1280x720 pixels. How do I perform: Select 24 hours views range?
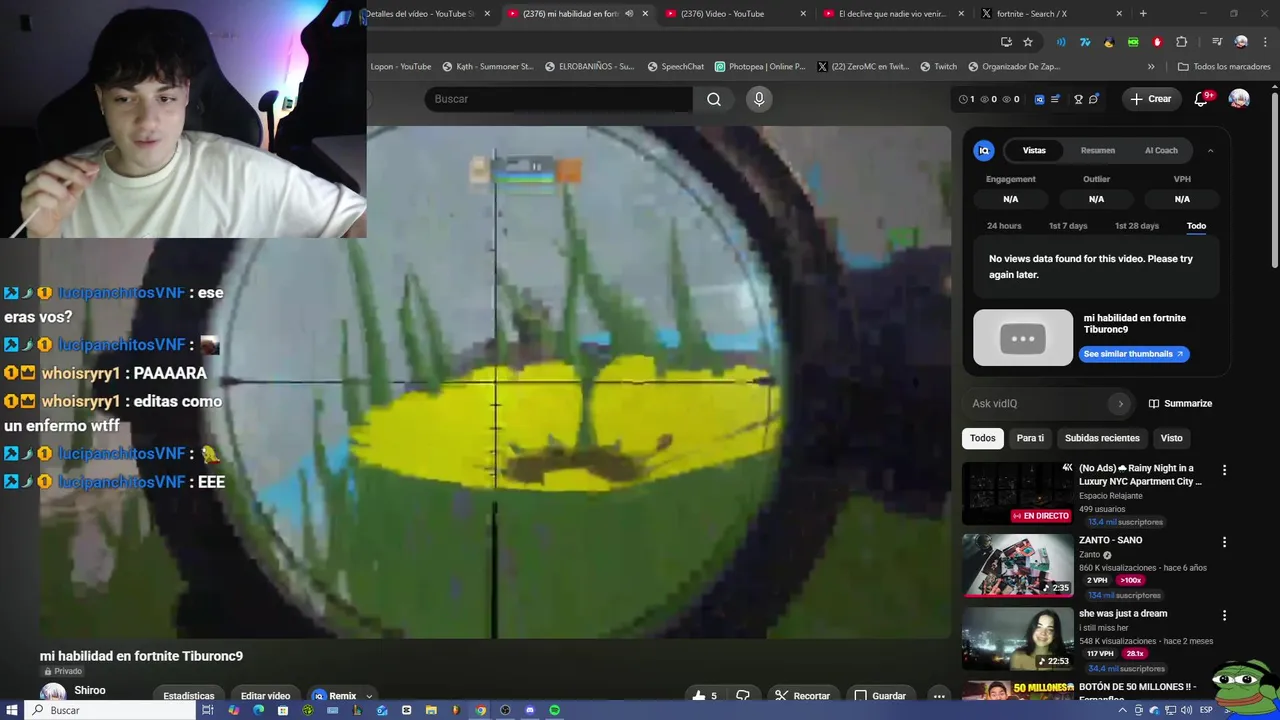1004,226
